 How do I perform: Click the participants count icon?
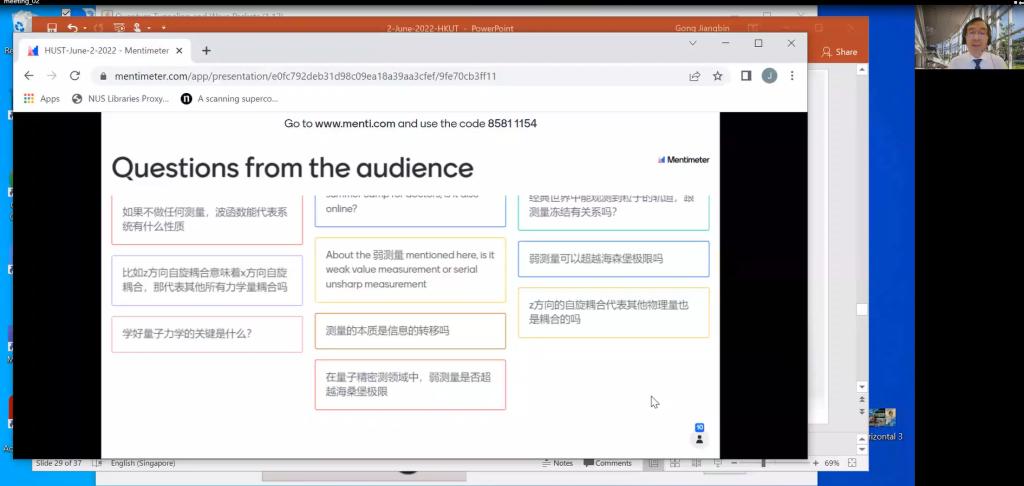699,434
